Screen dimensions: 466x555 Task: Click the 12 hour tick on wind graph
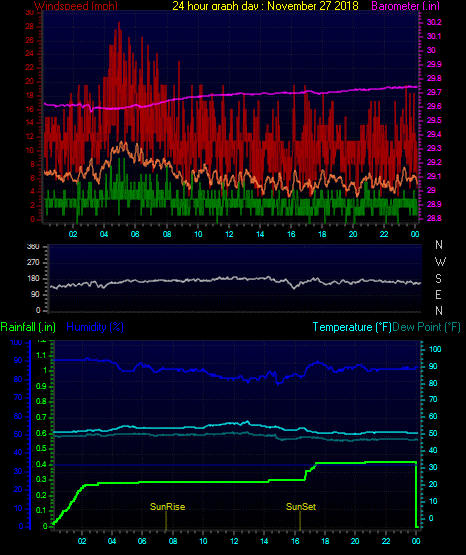(x=229, y=234)
